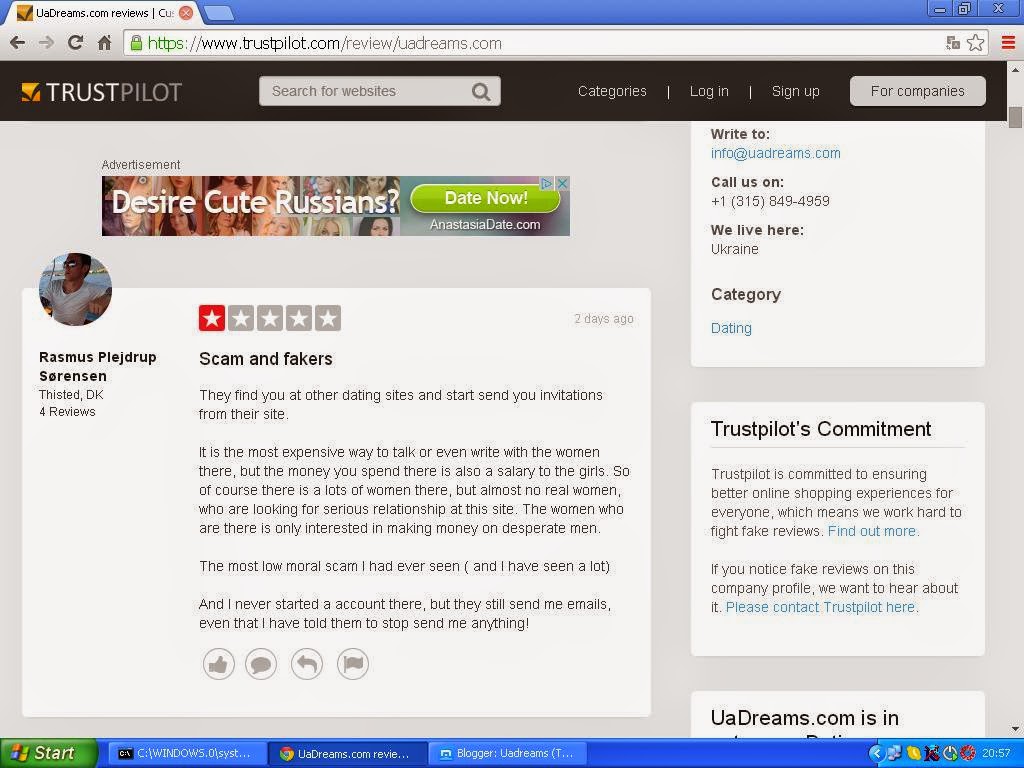The height and width of the screenshot is (768, 1024).
Task: Click the browser forward arrow
Action: tap(46, 43)
